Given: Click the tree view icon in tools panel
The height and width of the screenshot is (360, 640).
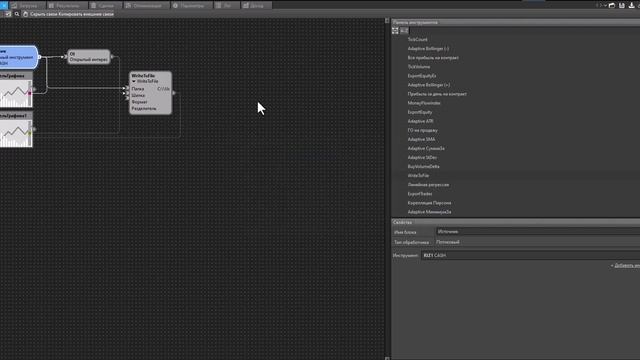Looking at the screenshot, I should [395, 31].
